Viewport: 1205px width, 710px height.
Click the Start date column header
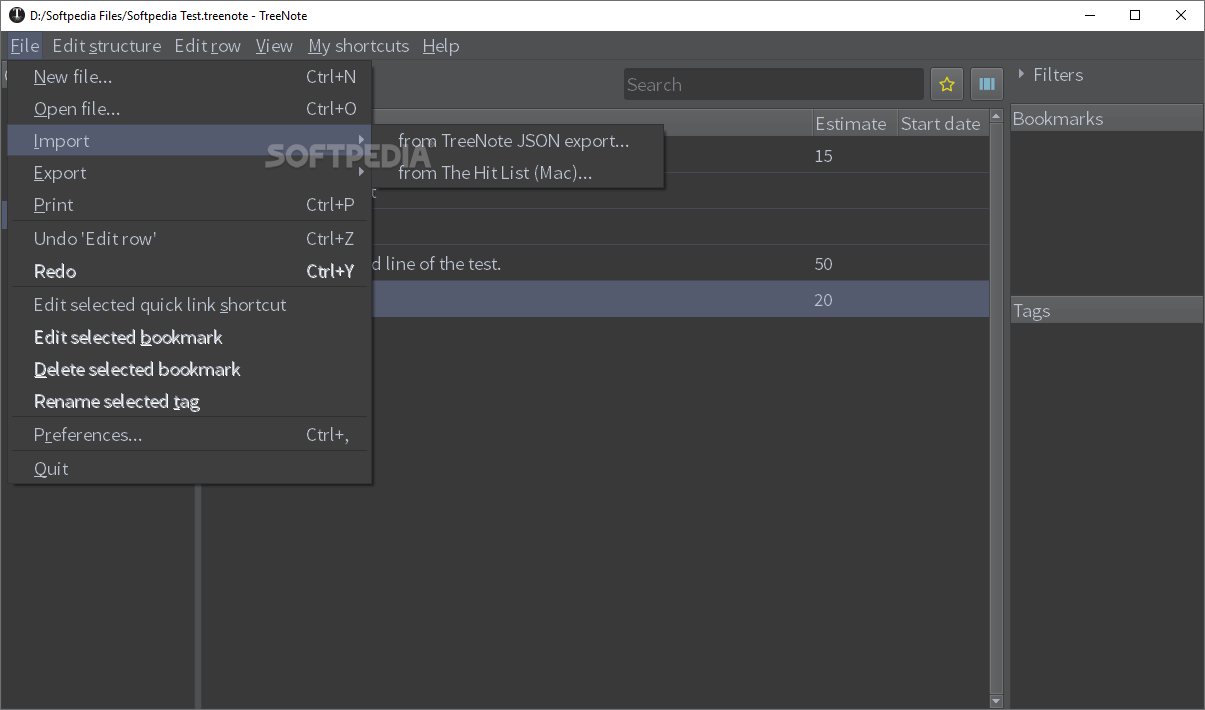pos(943,123)
